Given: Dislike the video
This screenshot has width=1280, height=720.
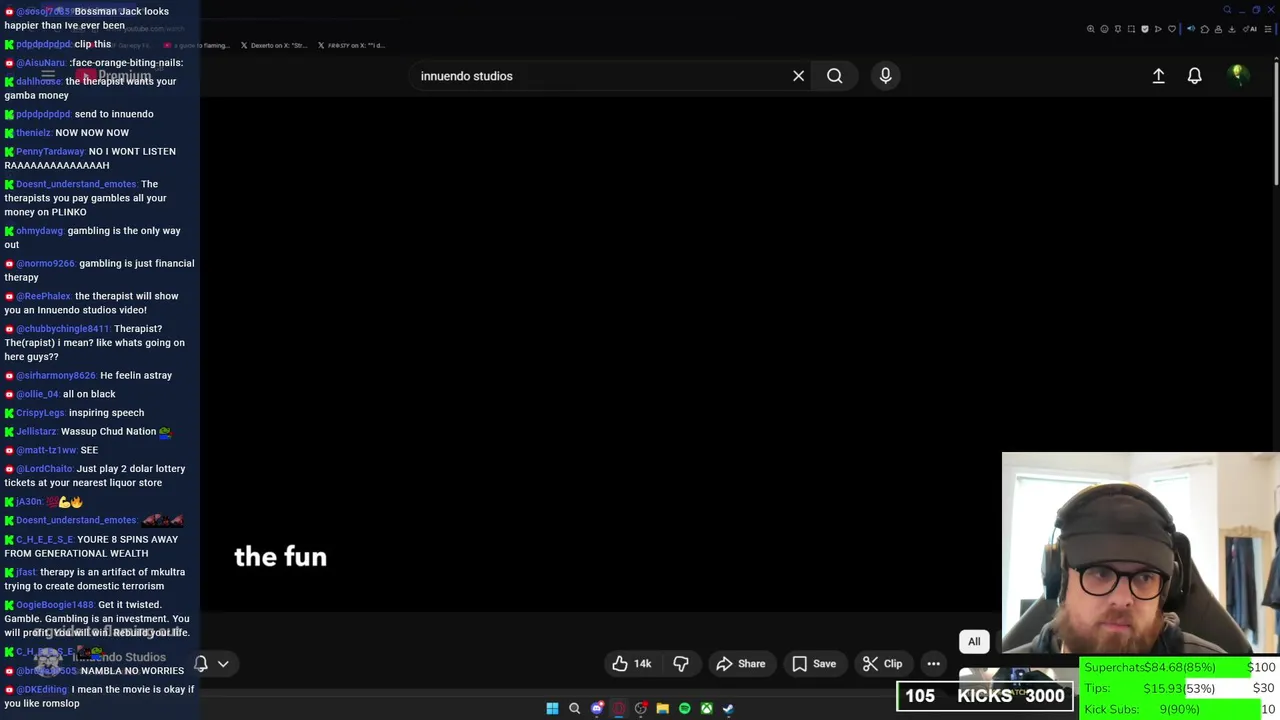Looking at the screenshot, I should (x=681, y=664).
